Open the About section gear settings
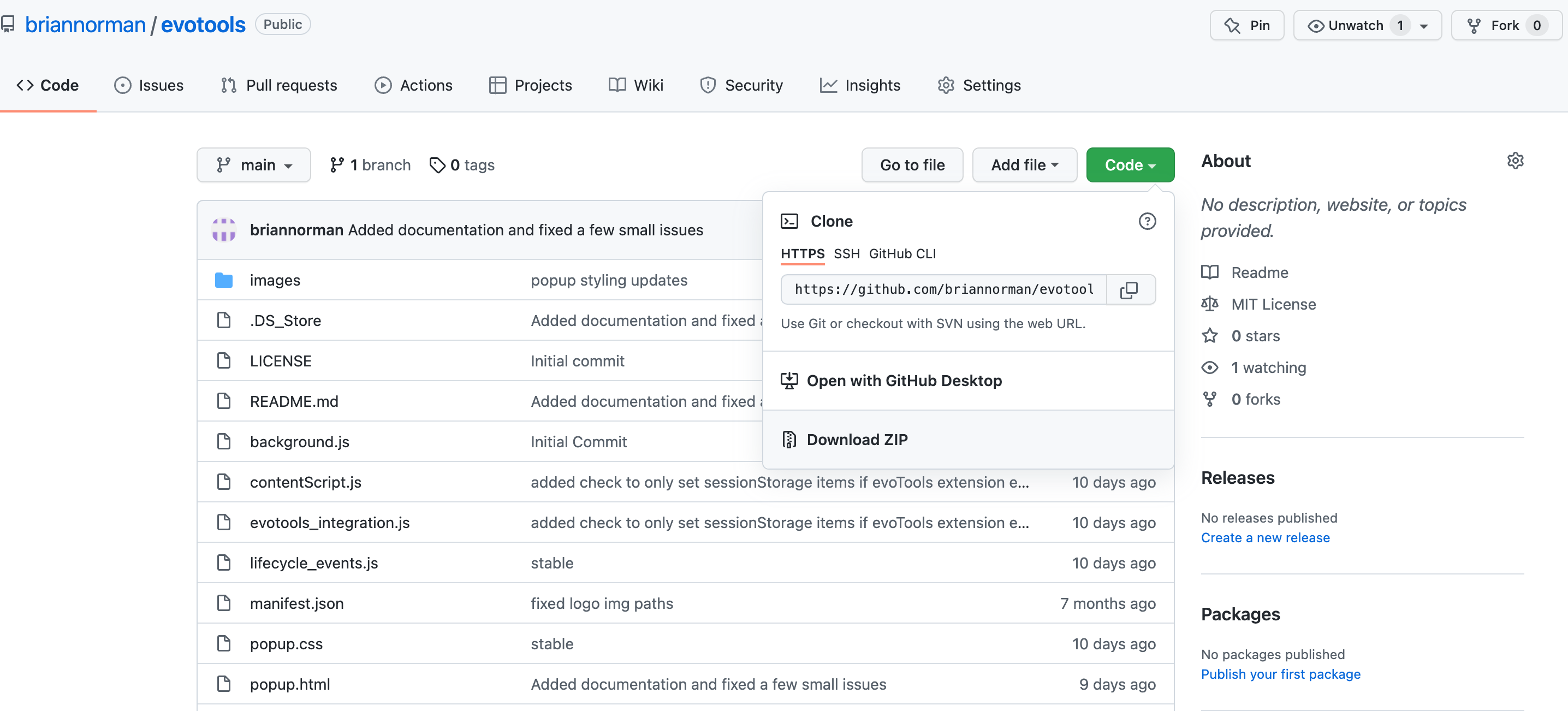This screenshot has width=1568, height=711. pyautogui.click(x=1515, y=161)
